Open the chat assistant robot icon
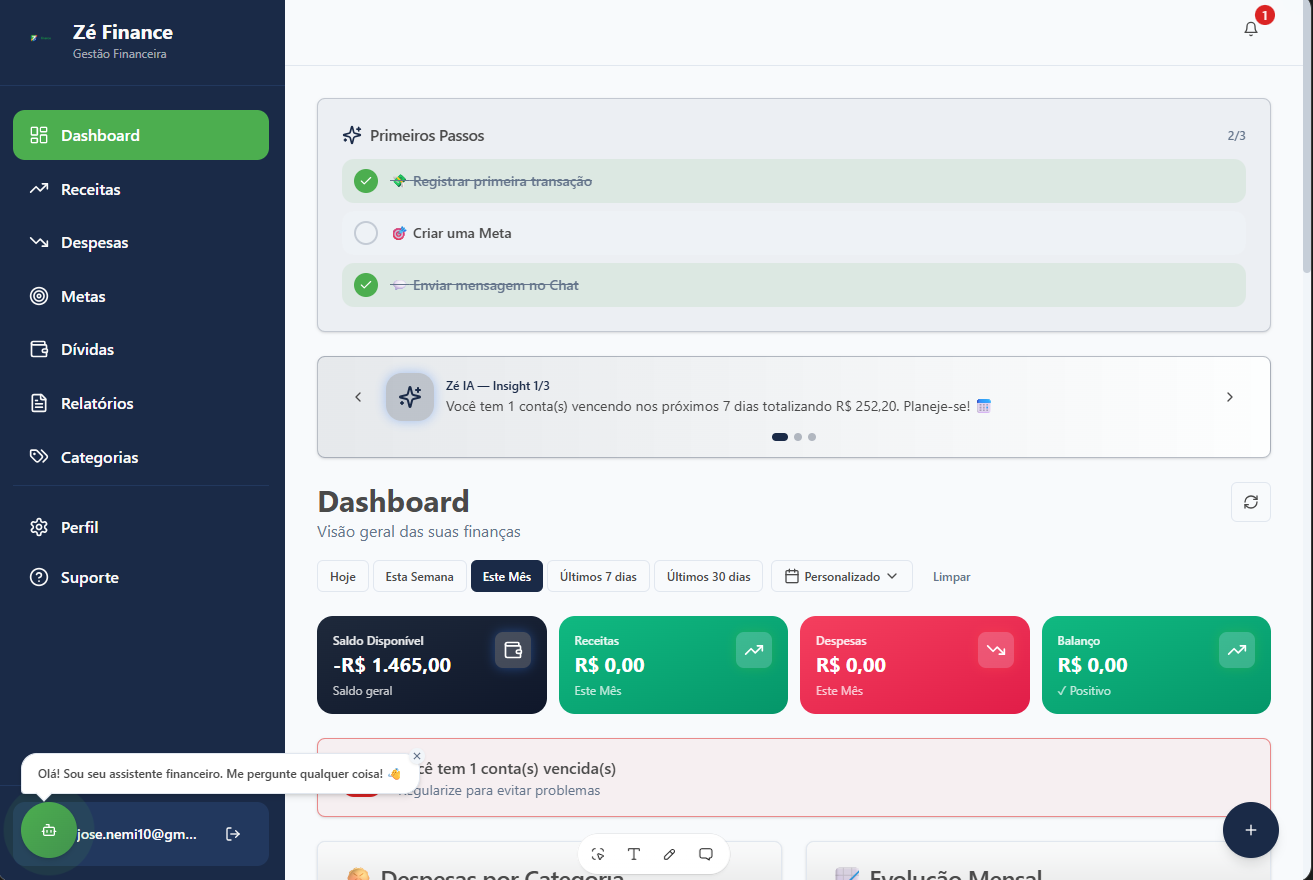 click(49, 830)
